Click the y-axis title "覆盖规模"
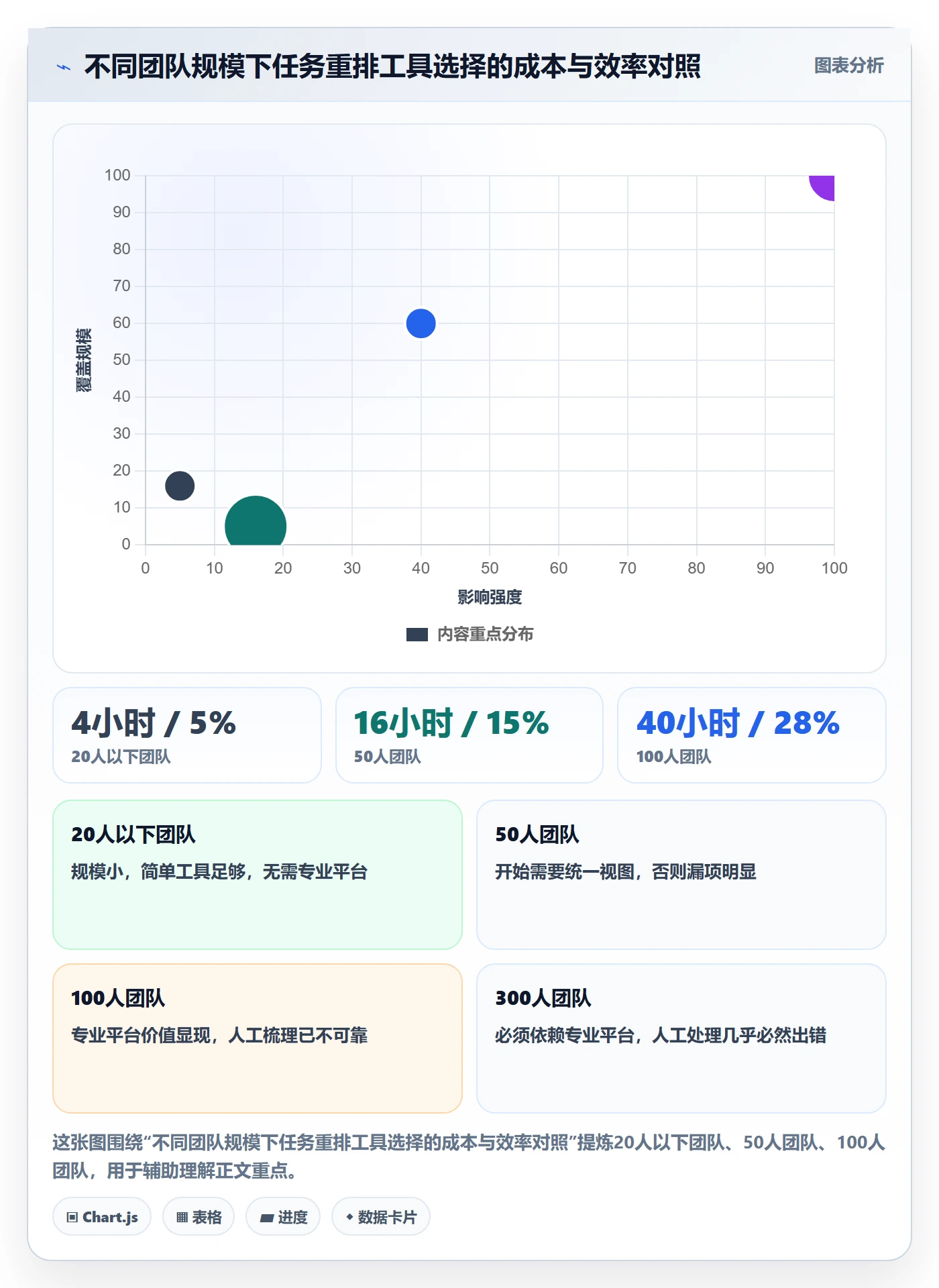 (84, 360)
